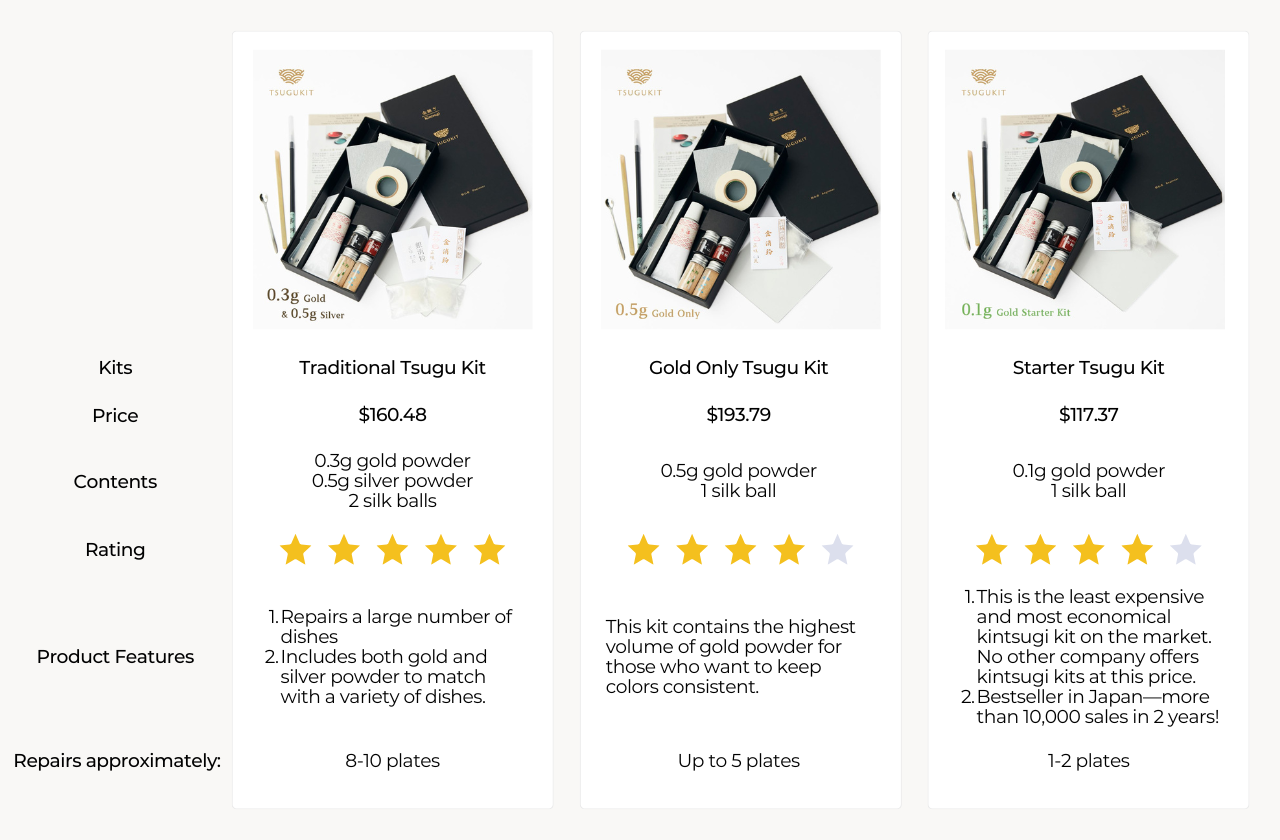The image size is (1280, 840).
Task: Click the $160.48 price
Action: [x=392, y=415]
